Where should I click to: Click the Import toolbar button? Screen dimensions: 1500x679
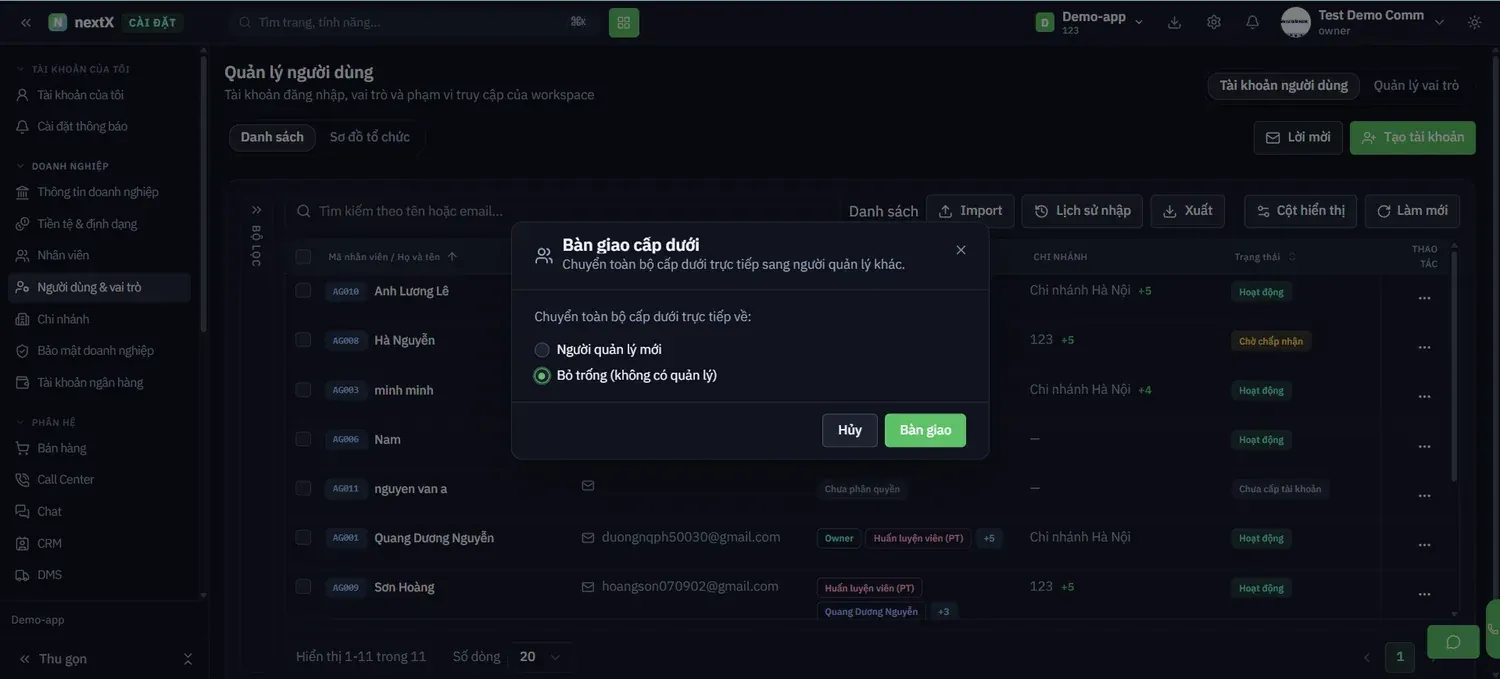click(x=970, y=211)
